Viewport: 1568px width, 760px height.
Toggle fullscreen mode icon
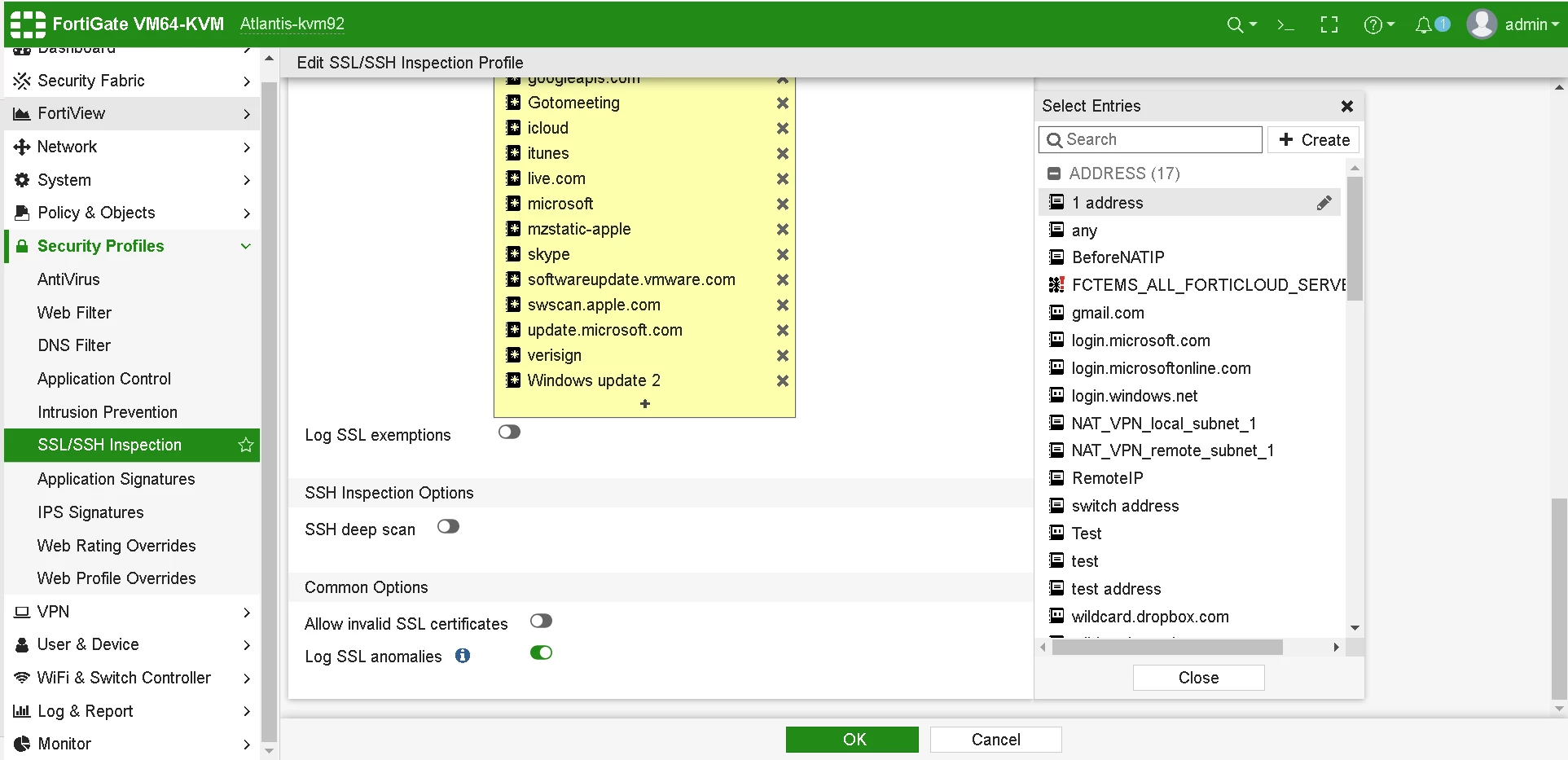pyautogui.click(x=1329, y=25)
